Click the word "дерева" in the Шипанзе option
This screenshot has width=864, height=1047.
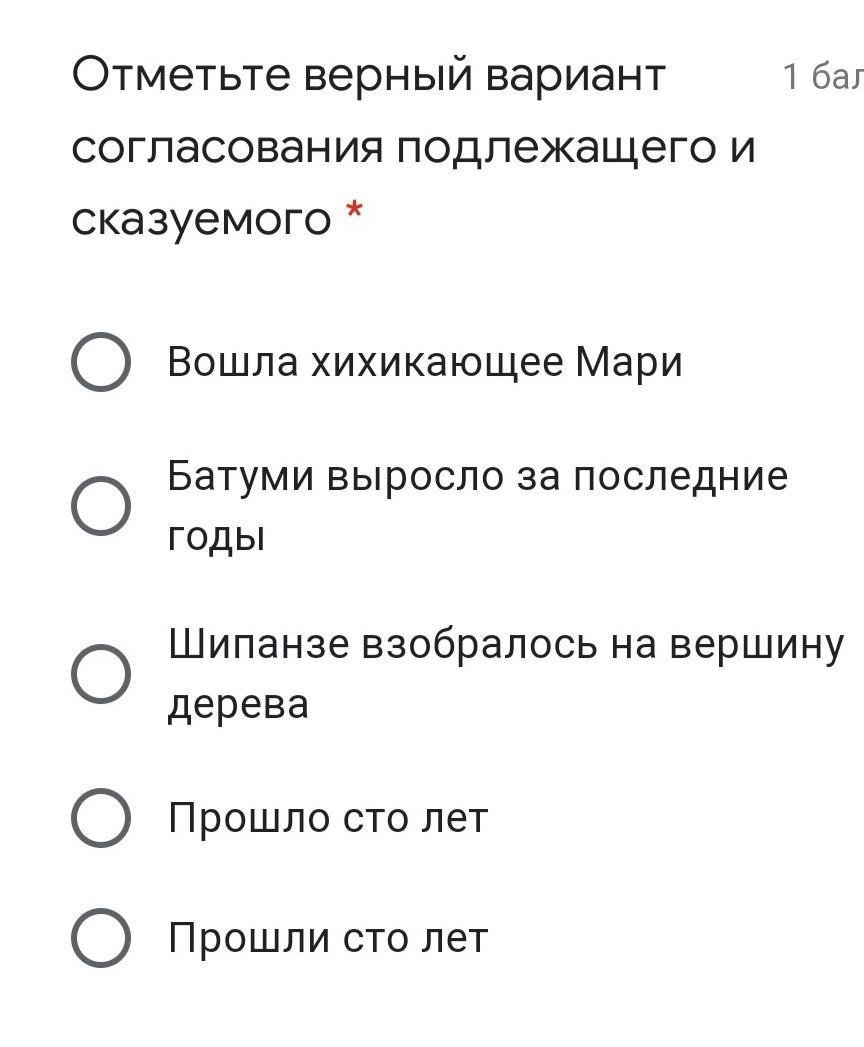(238, 704)
